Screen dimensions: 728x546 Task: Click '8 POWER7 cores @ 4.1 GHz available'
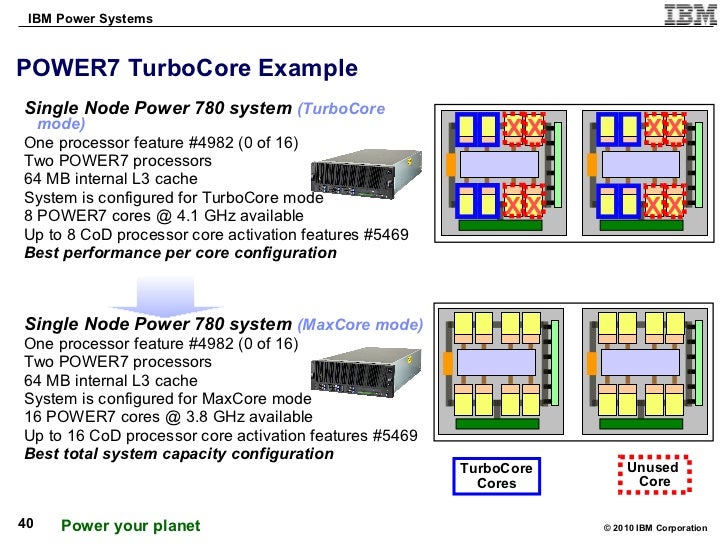(163, 215)
